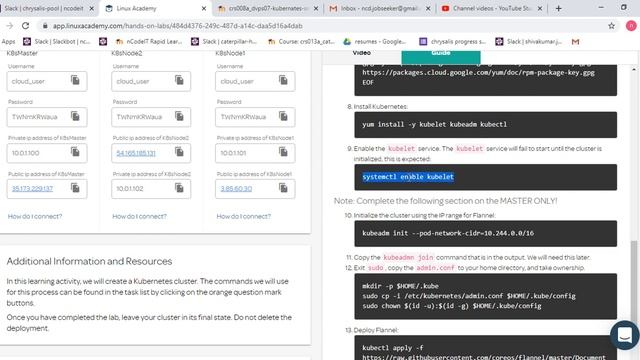Open the Slack caterpillar bookmark
Screen dimensions: 640x360
(224, 42)
